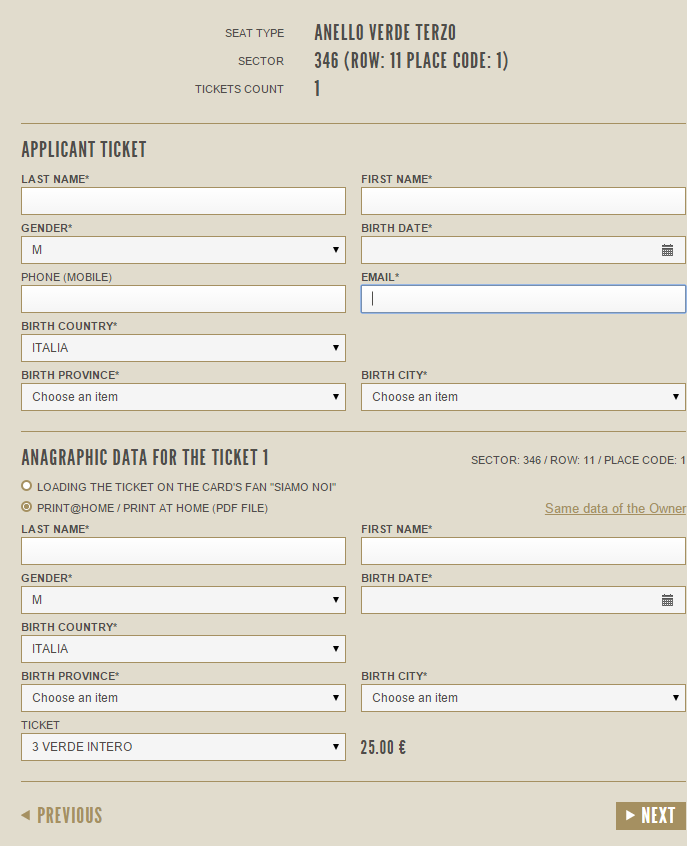This screenshot has width=687, height=846.
Task: Open the ticket 1 Gender dropdown
Action: [183, 600]
